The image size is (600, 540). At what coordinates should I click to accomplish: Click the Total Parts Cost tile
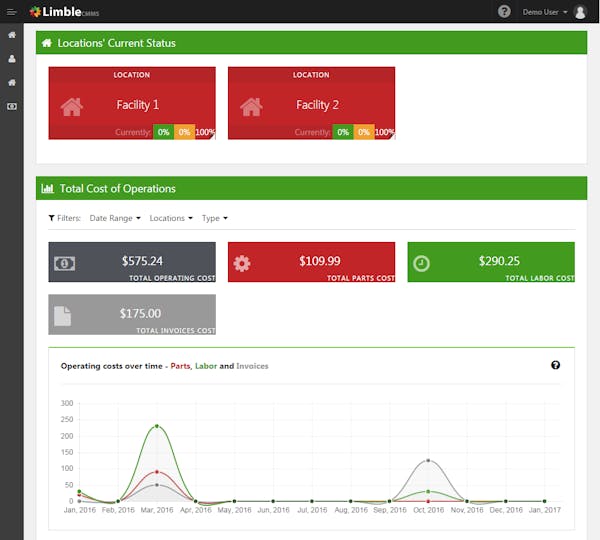pos(311,262)
